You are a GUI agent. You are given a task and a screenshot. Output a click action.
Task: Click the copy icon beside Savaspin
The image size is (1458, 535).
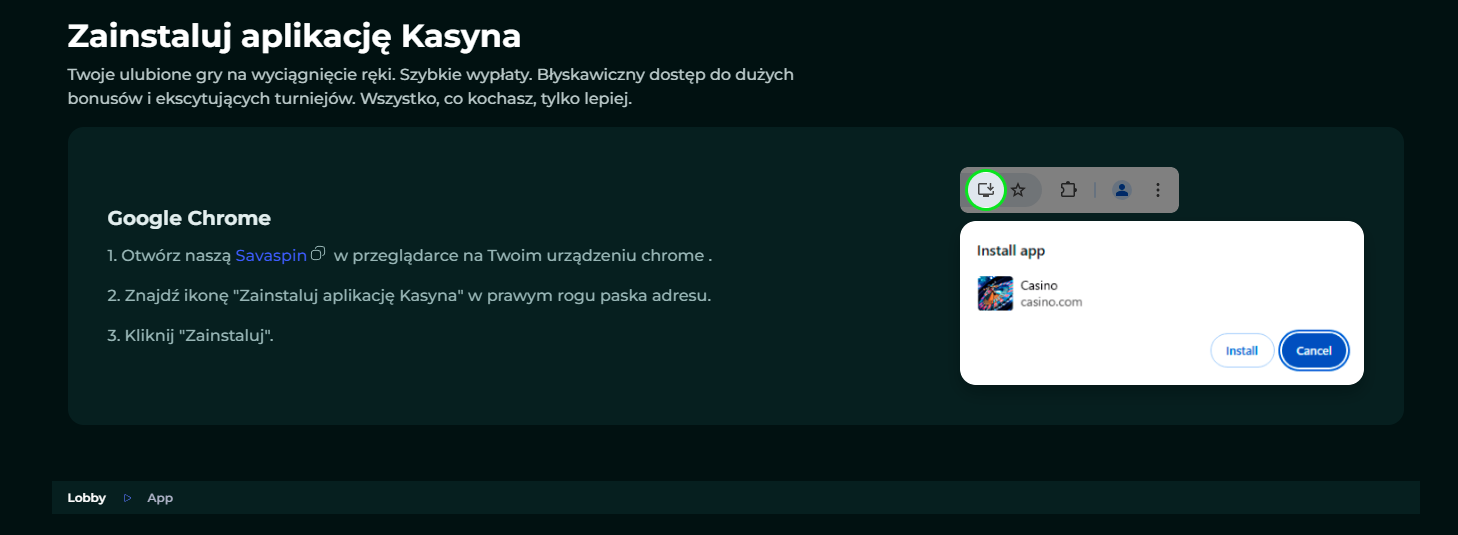tap(318, 253)
